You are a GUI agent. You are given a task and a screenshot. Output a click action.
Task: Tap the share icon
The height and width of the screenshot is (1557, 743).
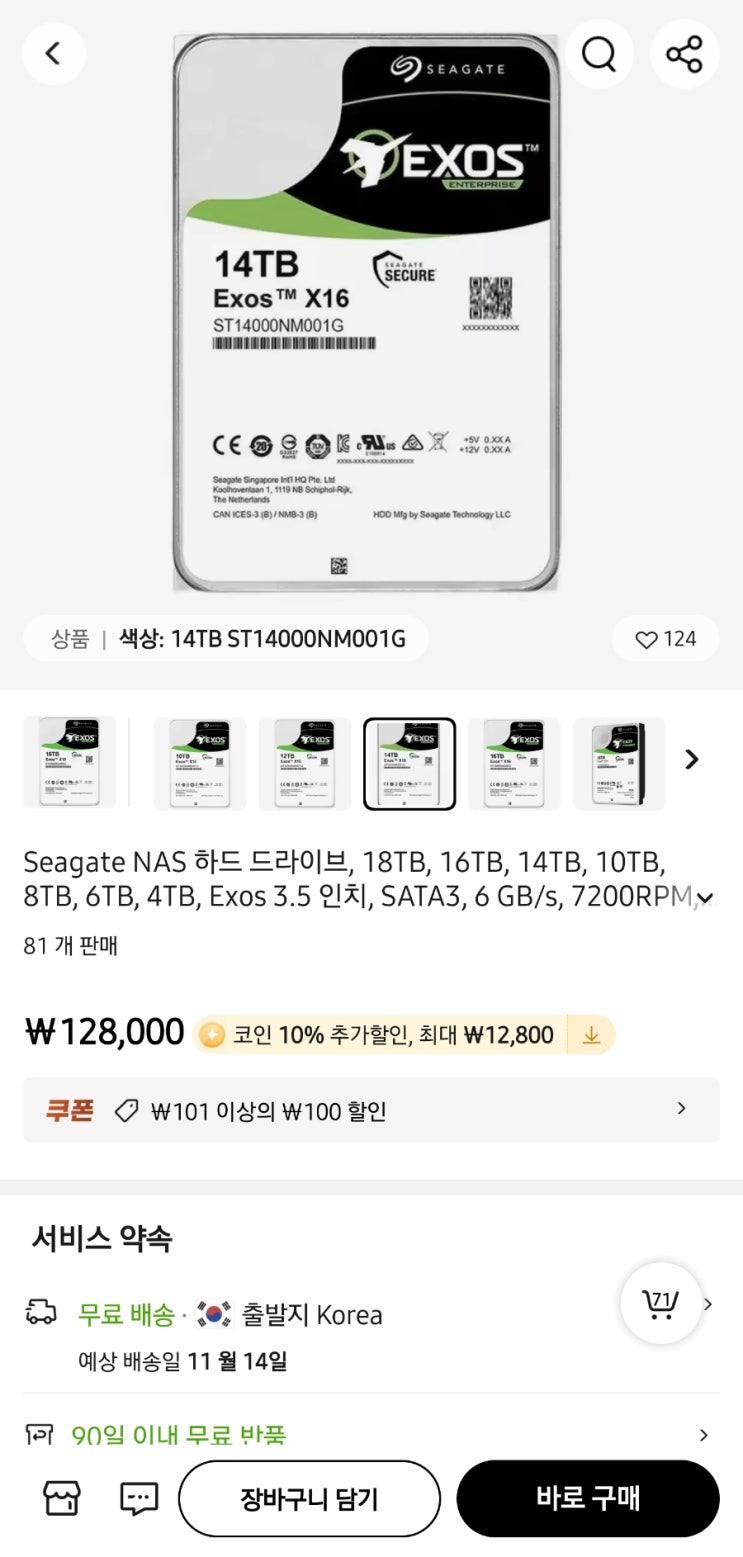tap(684, 53)
